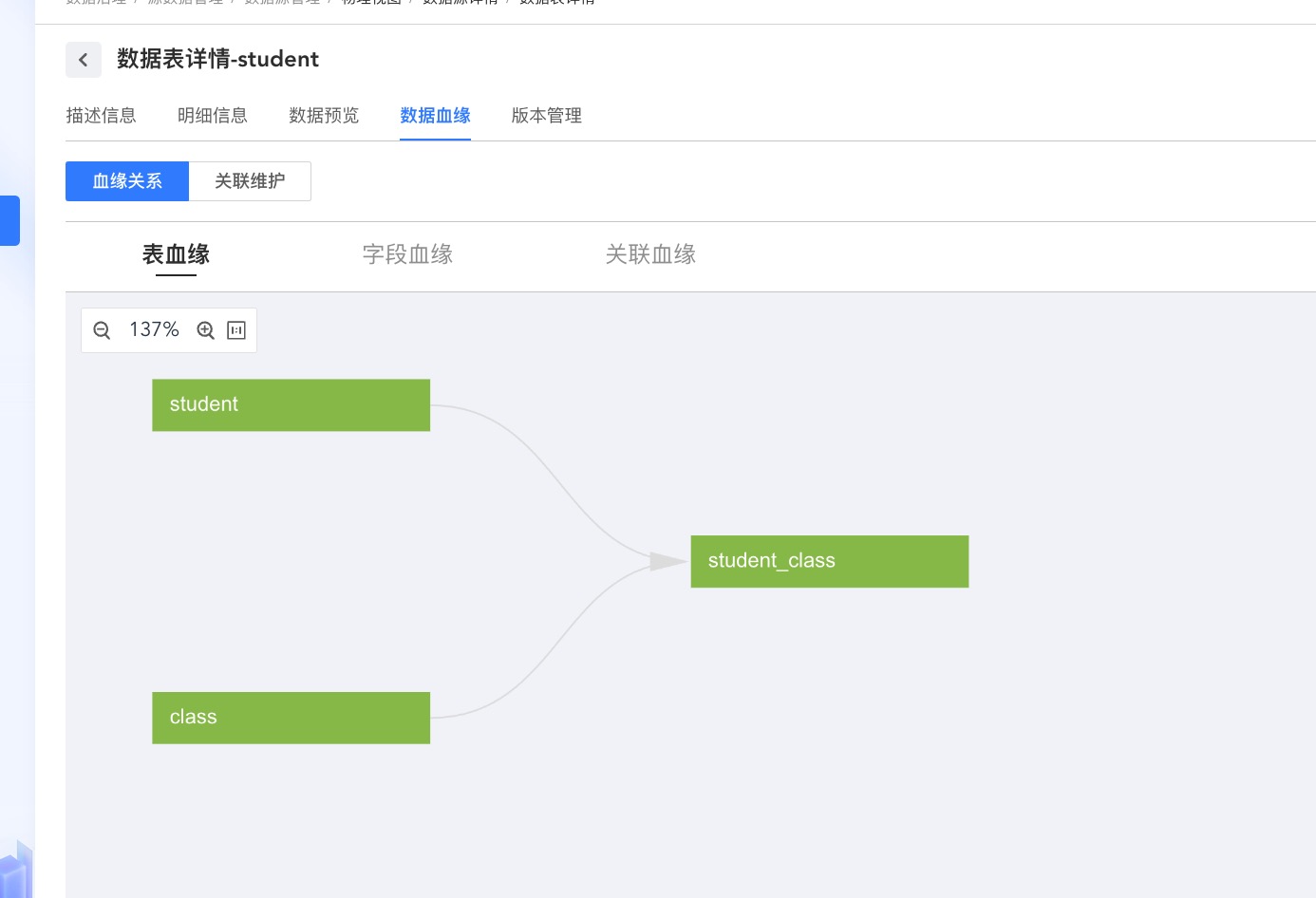Go to the 版本管理 tab
Screen dimensions: 1316x898
point(547,116)
